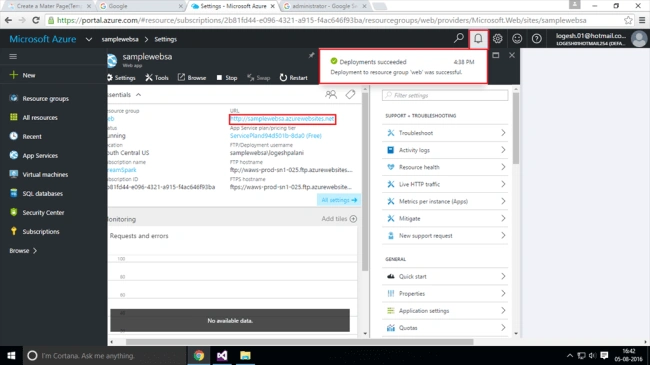Click the horizontal scrollbar at bottom
This screenshot has height=365, width=650.
pos(299,342)
